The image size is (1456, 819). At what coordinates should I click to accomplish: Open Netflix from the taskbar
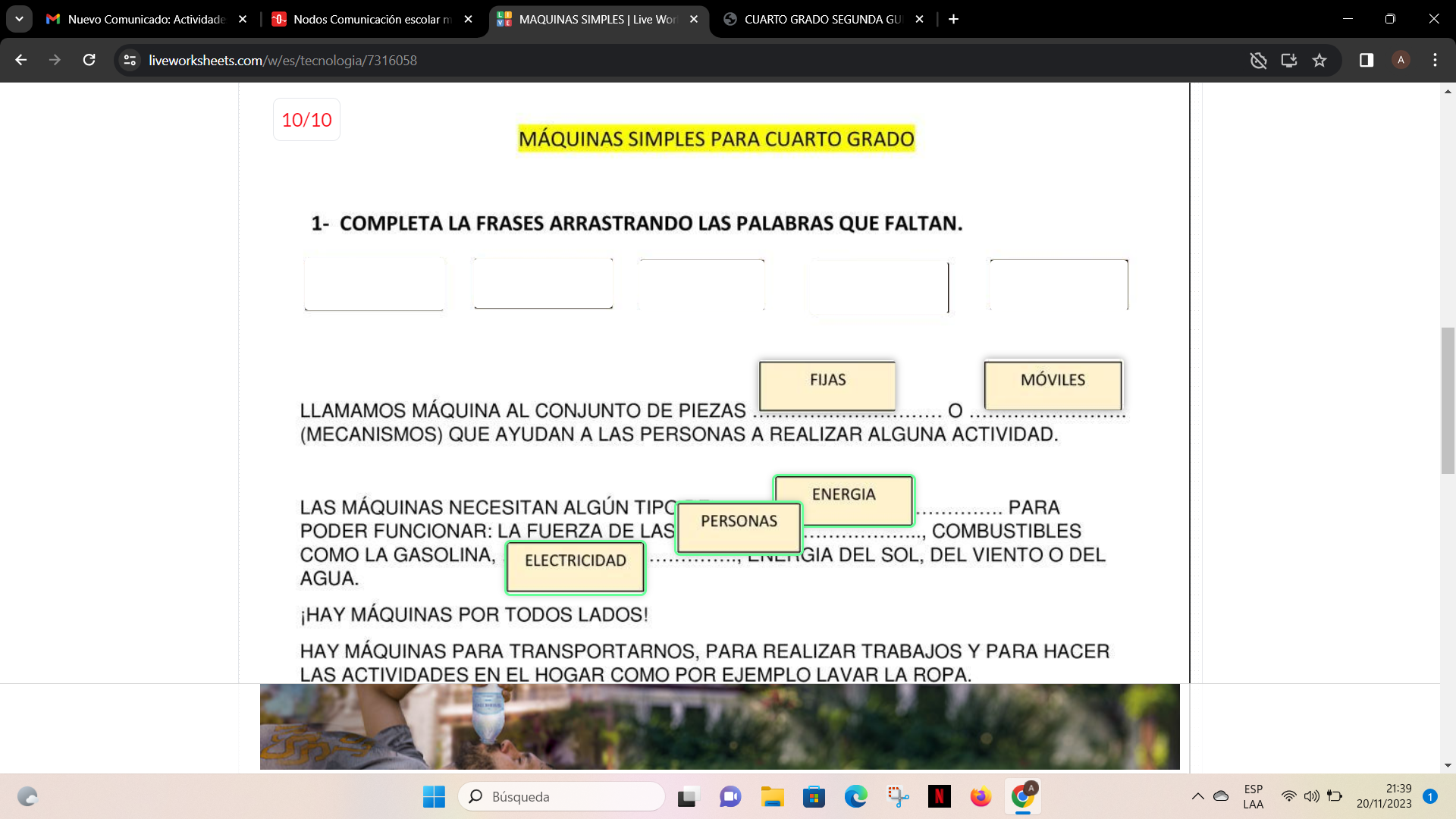click(939, 796)
